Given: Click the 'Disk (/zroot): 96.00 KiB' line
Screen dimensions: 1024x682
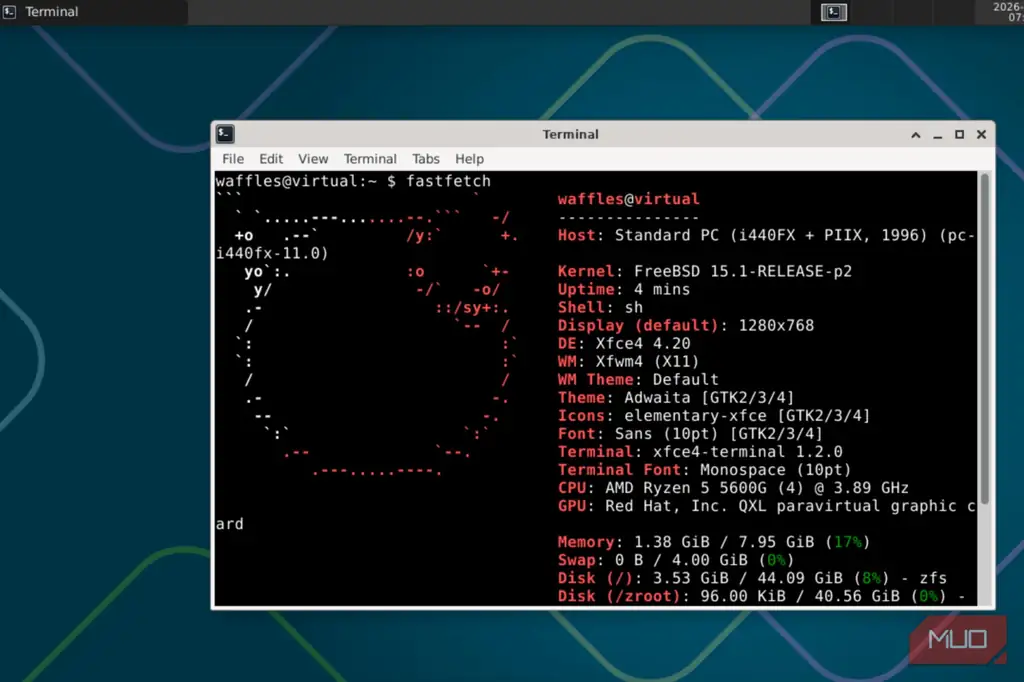Looking at the screenshot, I should click(761, 596).
